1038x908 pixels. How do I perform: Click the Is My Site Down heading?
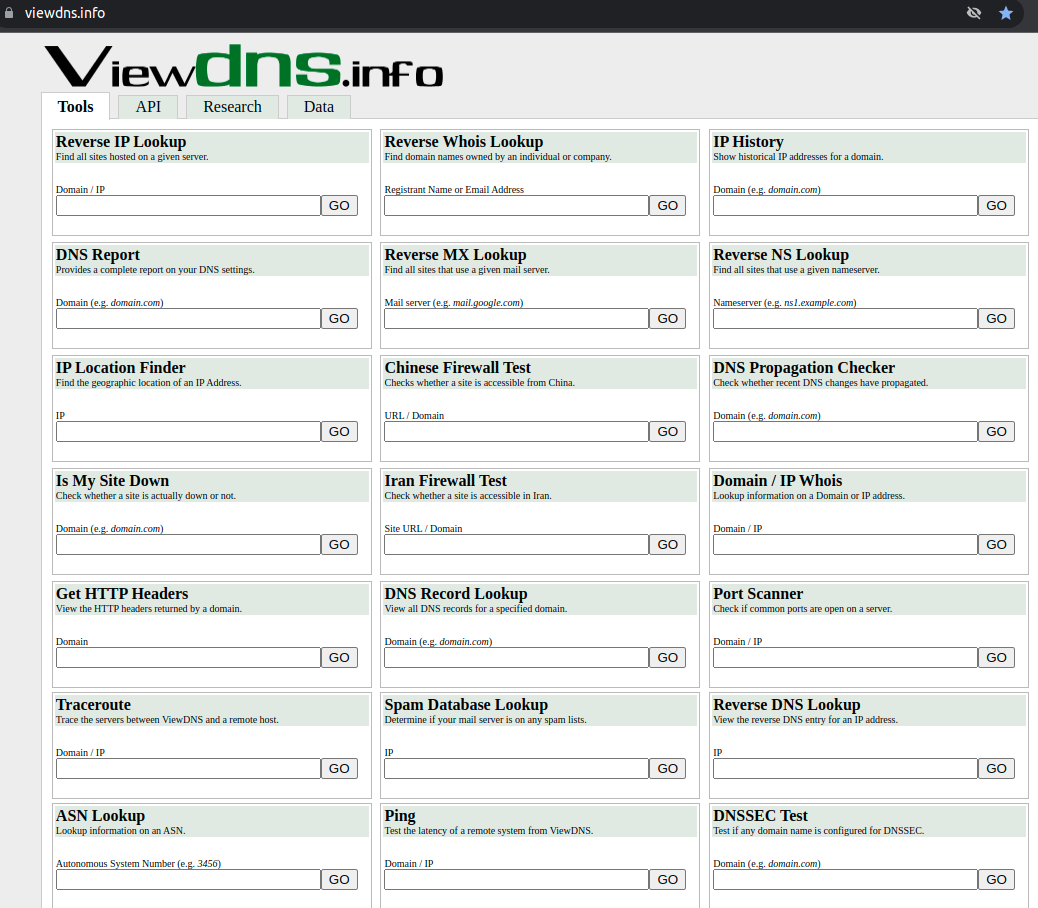(x=113, y=480)
